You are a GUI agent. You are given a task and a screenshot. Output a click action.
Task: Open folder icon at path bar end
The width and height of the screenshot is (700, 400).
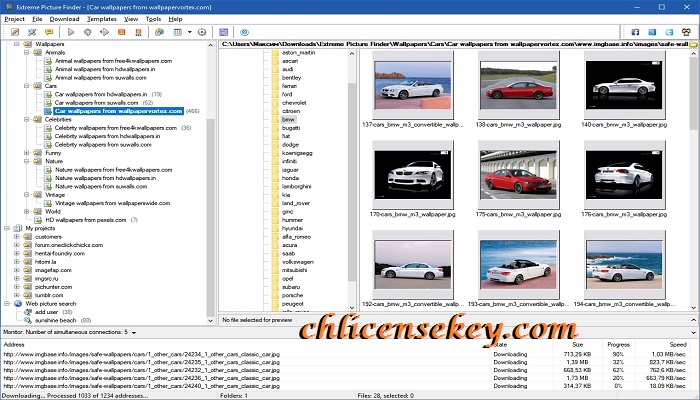coord(693,44)
